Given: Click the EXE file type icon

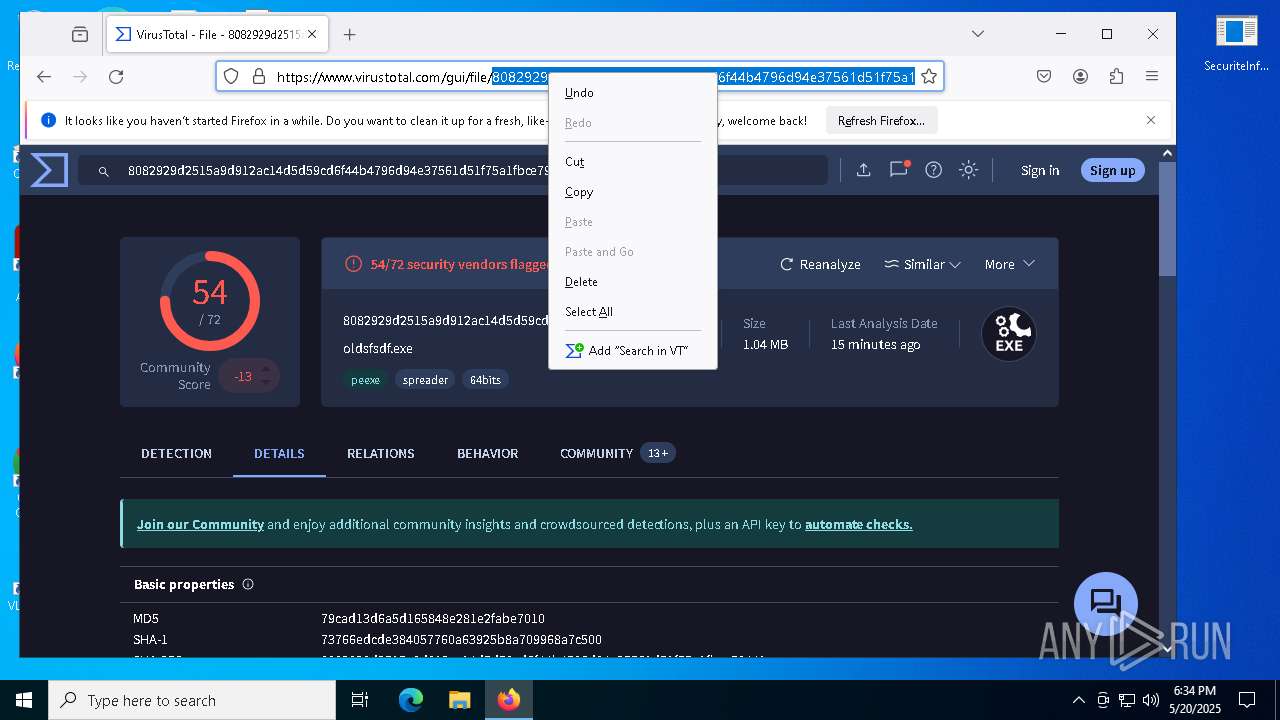Looking at the screenshot, I should pos(1008,334).
